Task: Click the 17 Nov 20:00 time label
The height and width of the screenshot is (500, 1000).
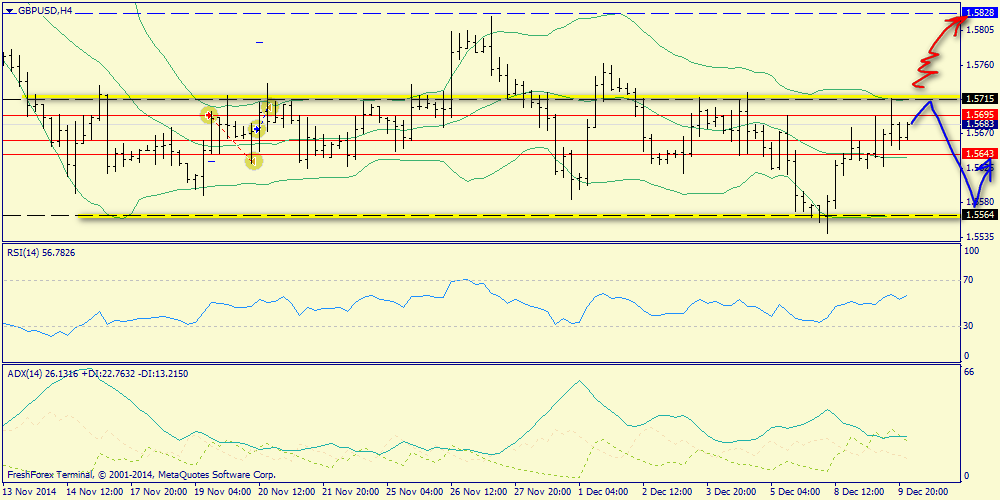Action: [158, 492]
